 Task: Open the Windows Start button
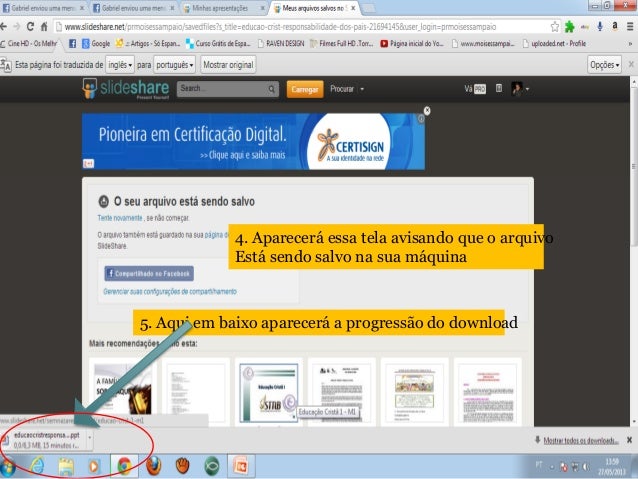coord(7,467)
